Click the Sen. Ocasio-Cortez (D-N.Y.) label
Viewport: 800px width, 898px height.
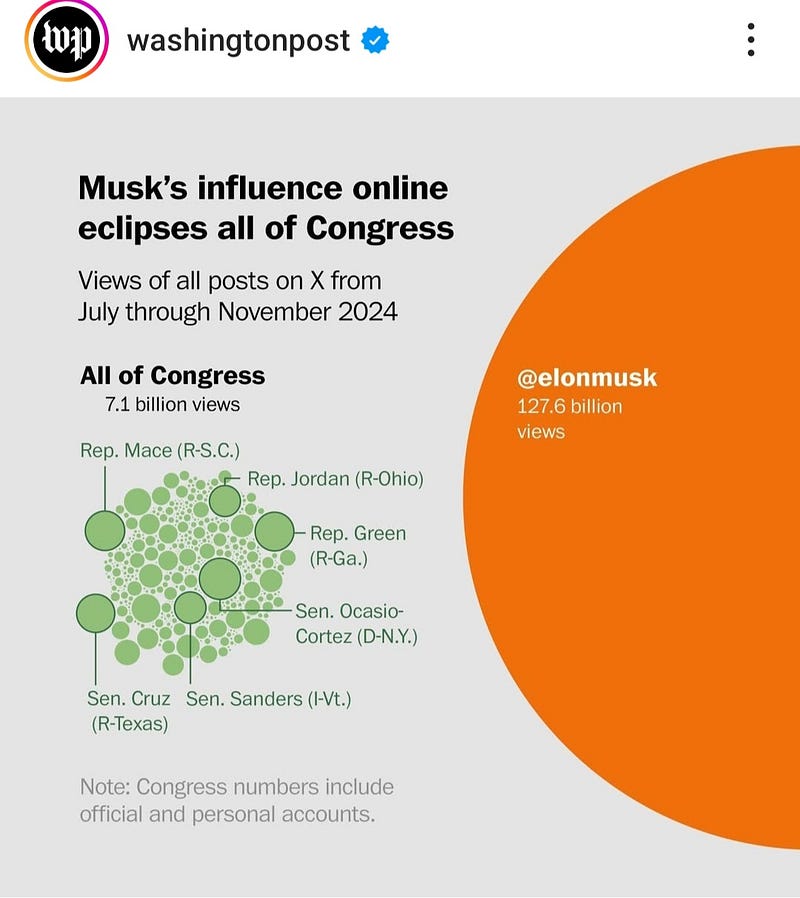[356, 623]
